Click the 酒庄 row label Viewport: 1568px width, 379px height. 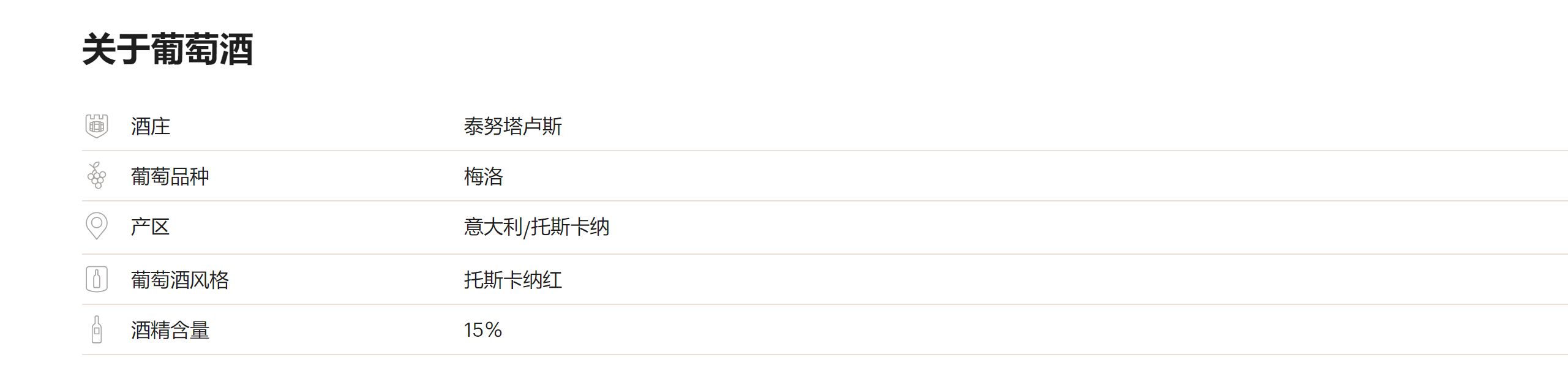tap(150, 126)
